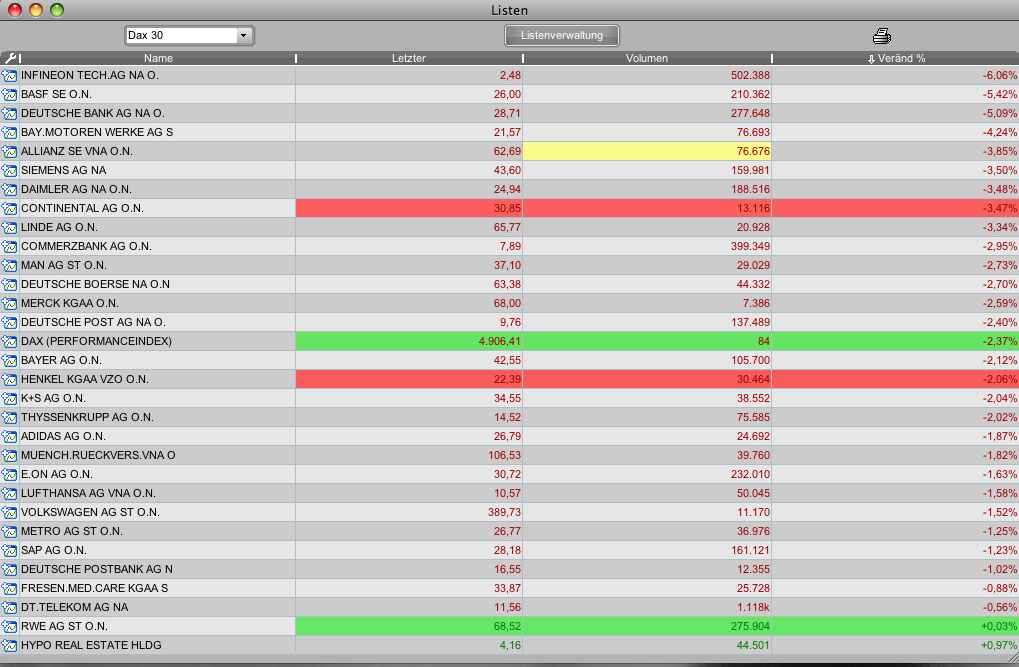This screenshot has width=1019, height=667.
Task: Open chart icon for MUENCH.RUECKVERS.VNA
Action: [10, 456]
